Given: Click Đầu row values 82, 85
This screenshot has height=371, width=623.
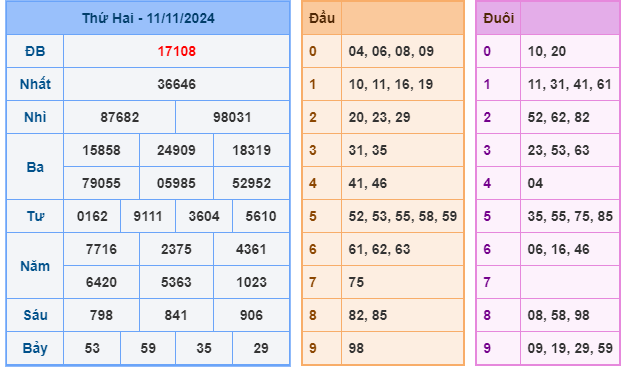Looking at the screenshot, I should point(368,315).
